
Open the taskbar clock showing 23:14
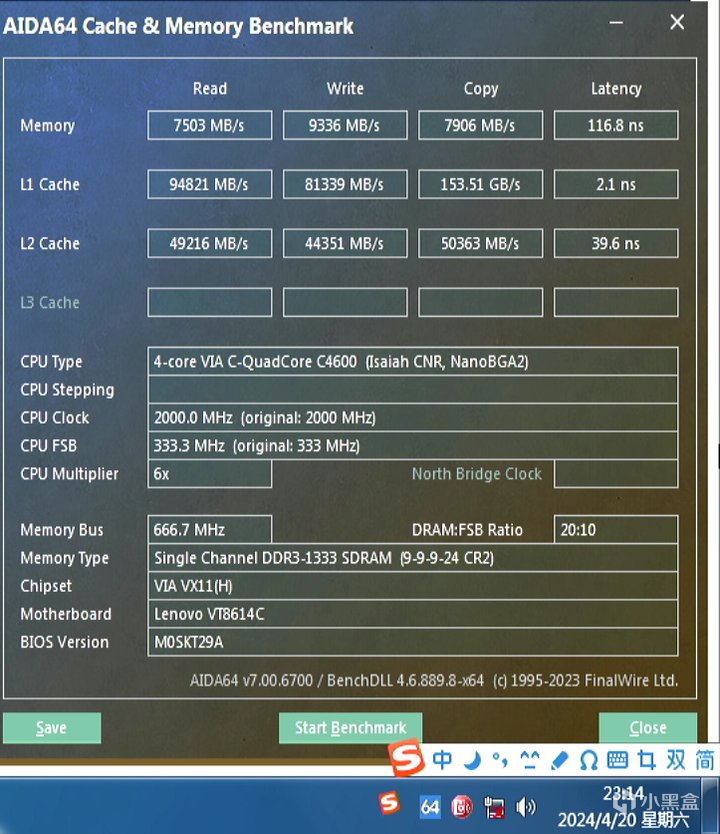[x=623, y=808]
